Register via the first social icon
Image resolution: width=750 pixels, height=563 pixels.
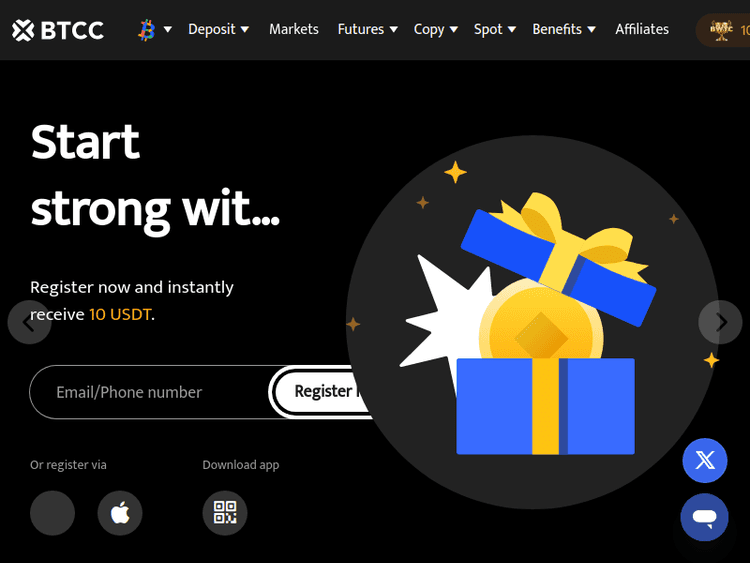click(x=53, y=513)
